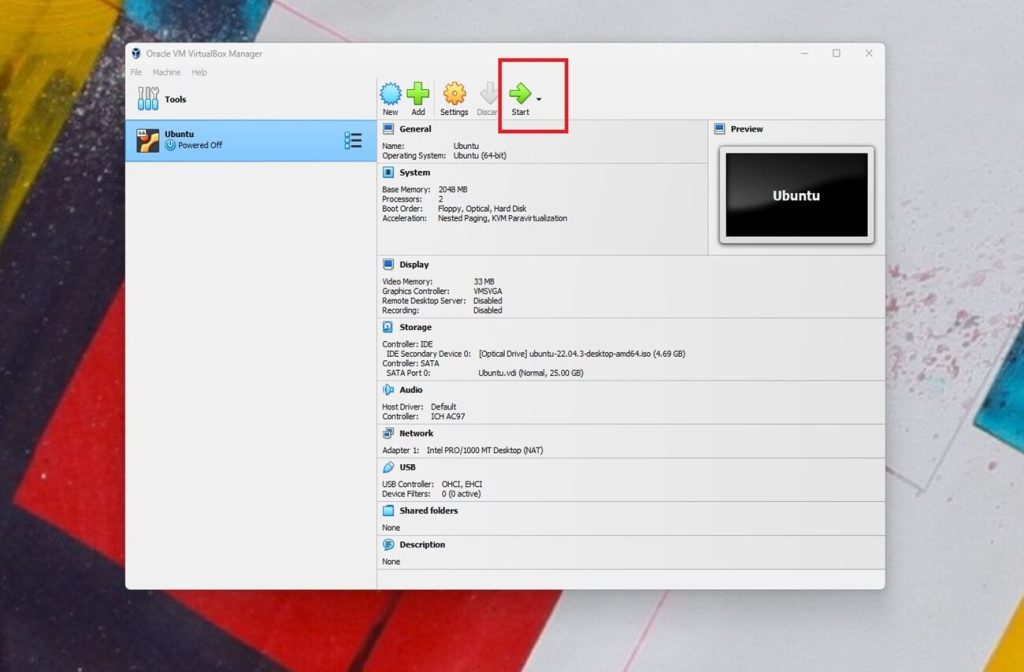Click the Audio controller ICH AC97 text
Viewport: 1024px width, 672px height.
tap(448, 417)
